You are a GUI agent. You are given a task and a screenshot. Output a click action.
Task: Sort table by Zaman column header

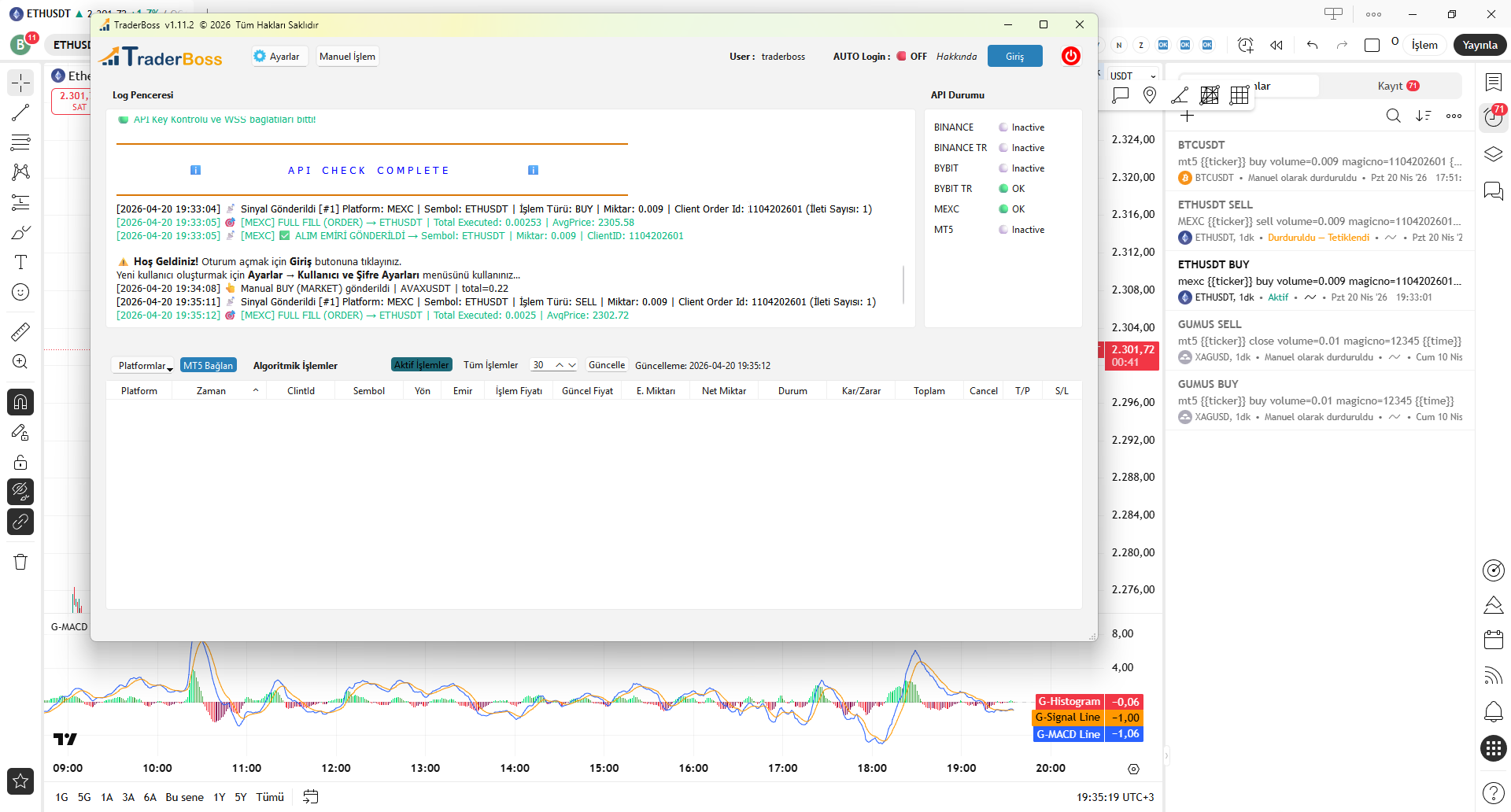coord(220,391)
